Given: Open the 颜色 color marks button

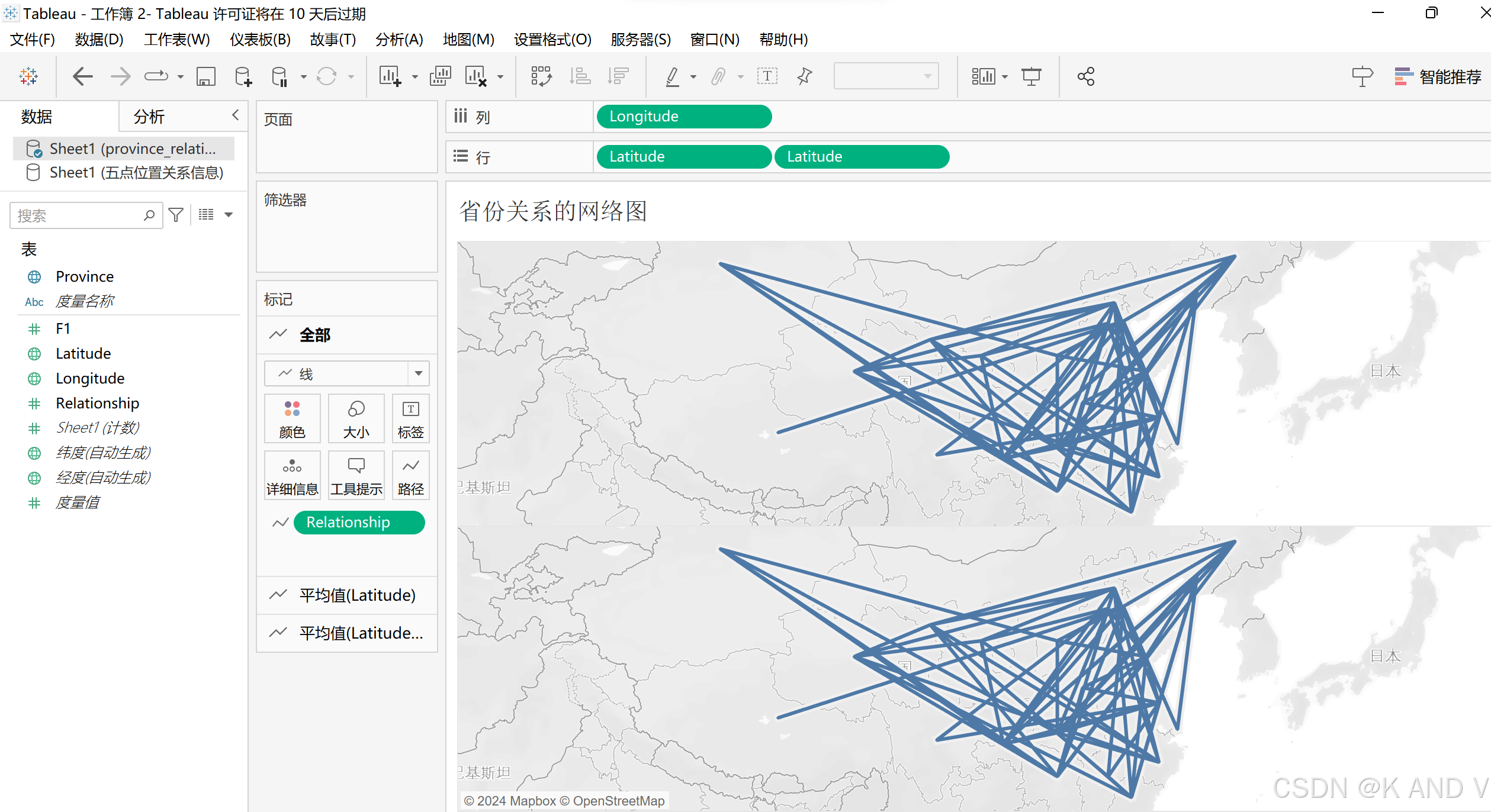Looking at the screenshot, I should click(292, 418).
